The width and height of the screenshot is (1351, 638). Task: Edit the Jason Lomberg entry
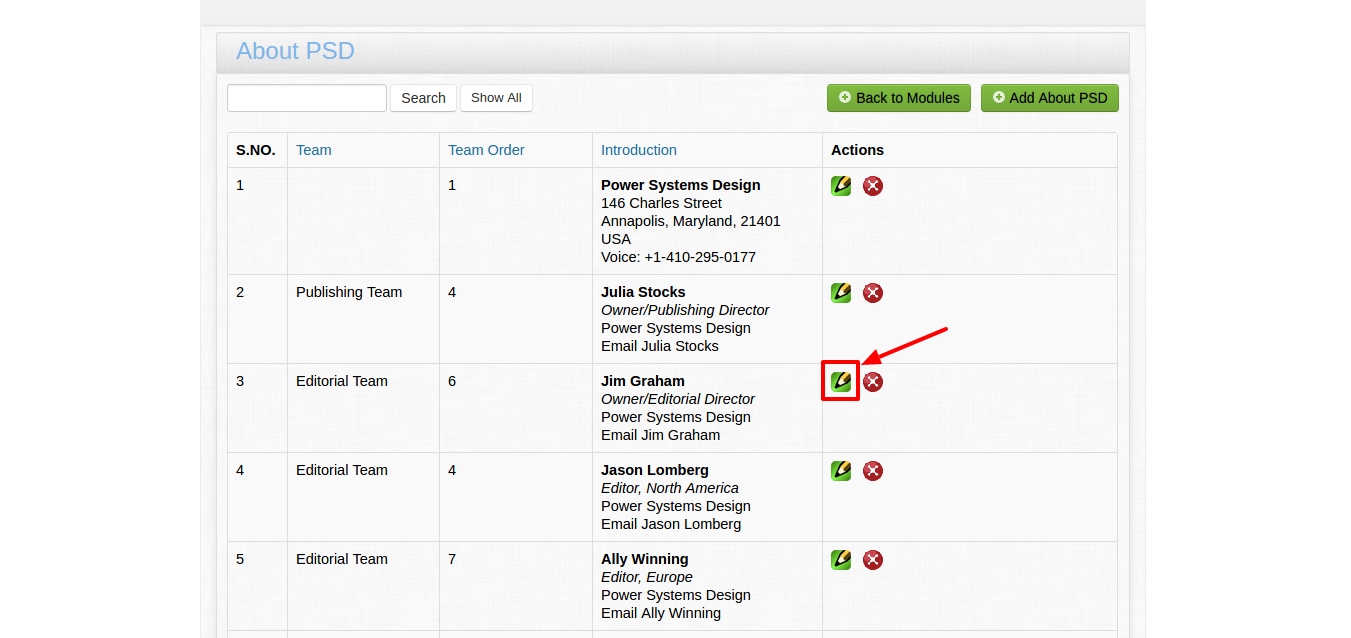[841, 470]
